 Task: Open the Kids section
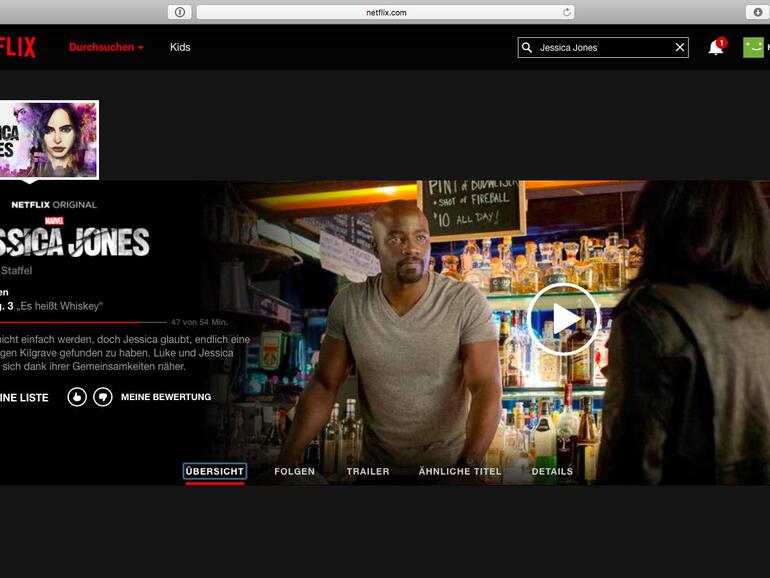pos(180,47)
